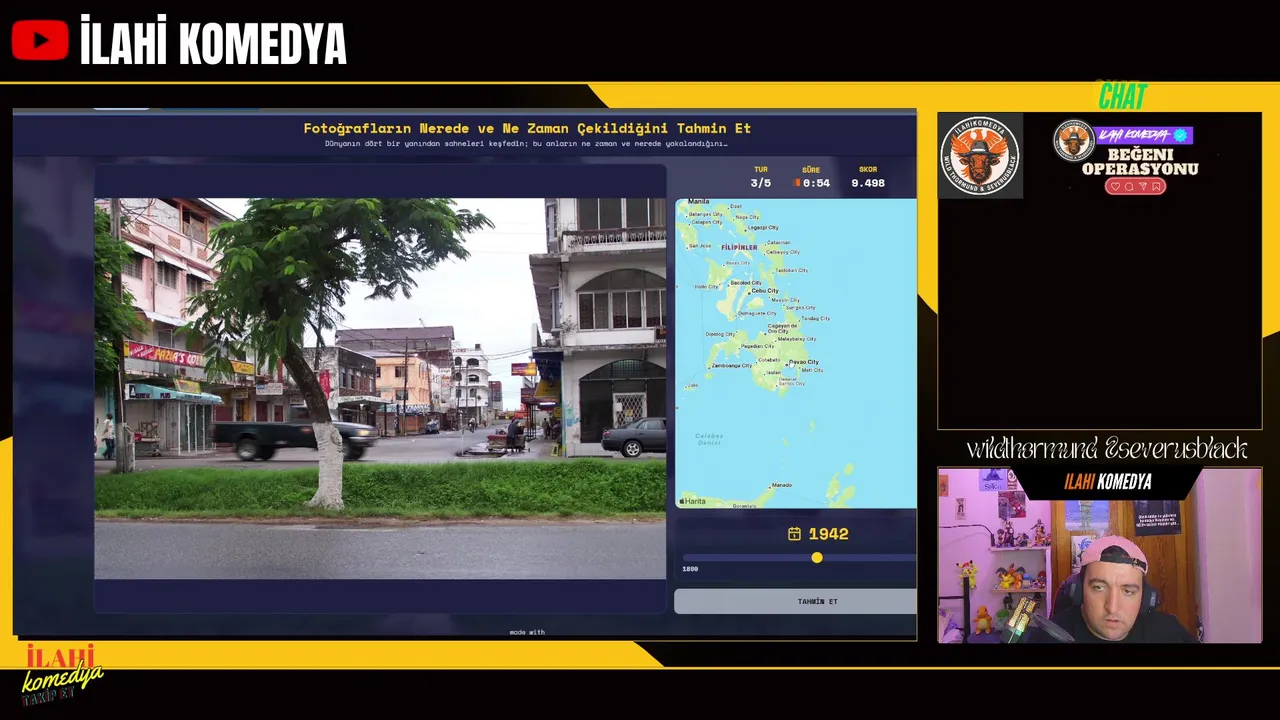Click the Beğeni Operasyonu banner
Image resolution: width=1280 pixels, height=720 pixels.
(x=1128, y=159)
